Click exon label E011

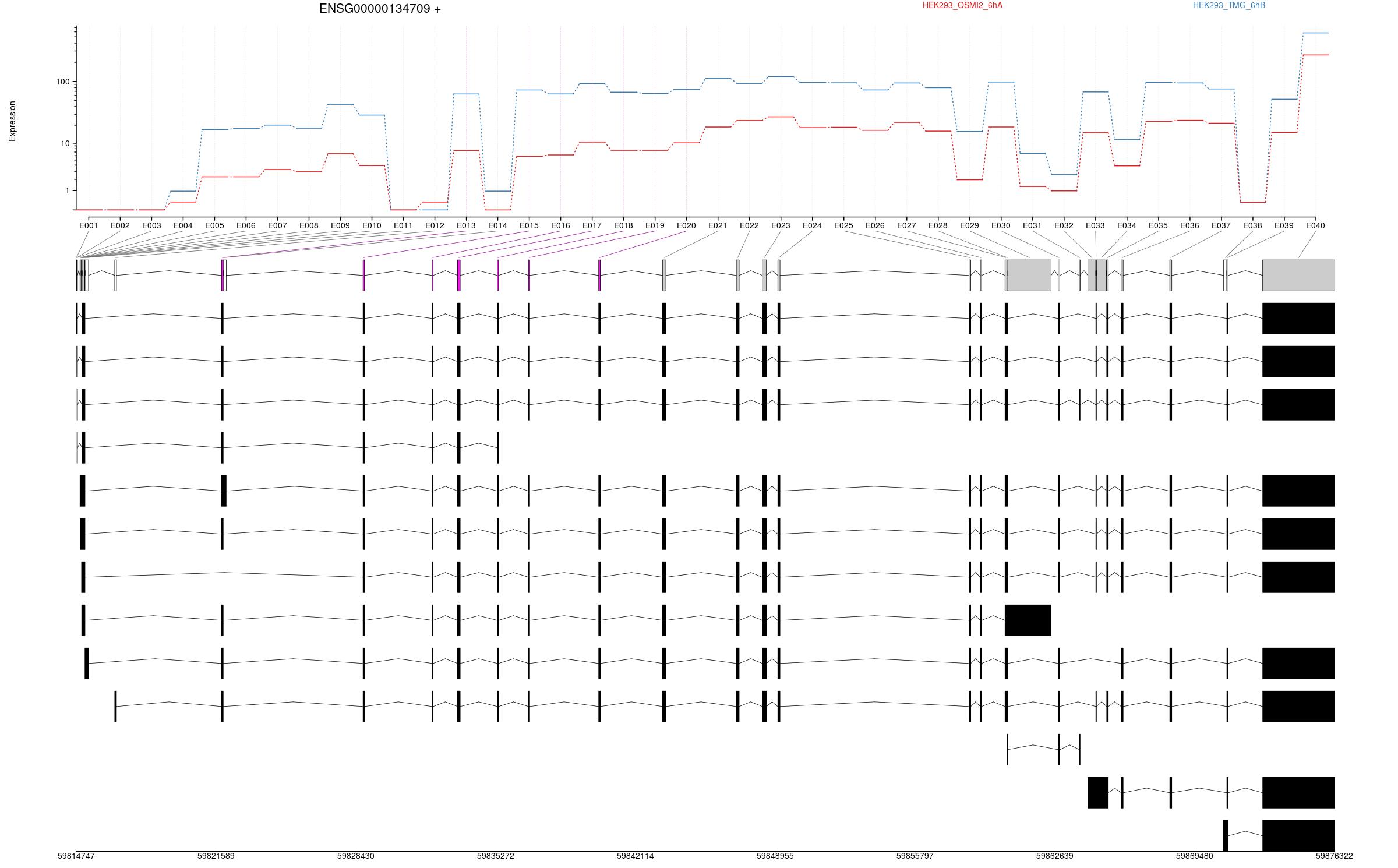pos(403,225)
